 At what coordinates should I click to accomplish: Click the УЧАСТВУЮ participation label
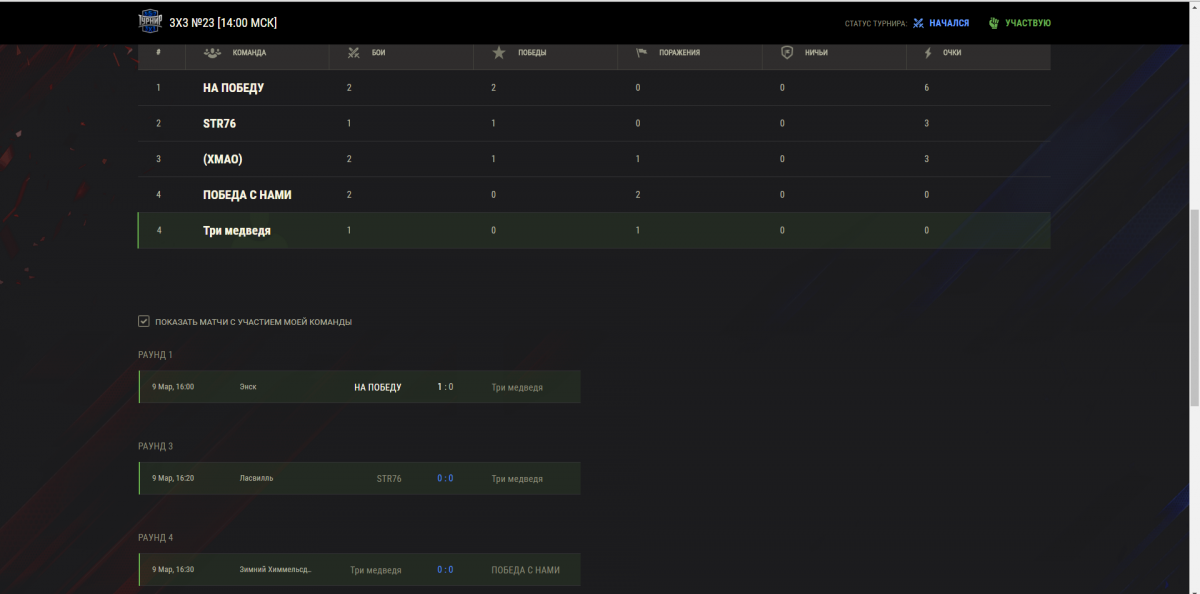coord(1028,23)
